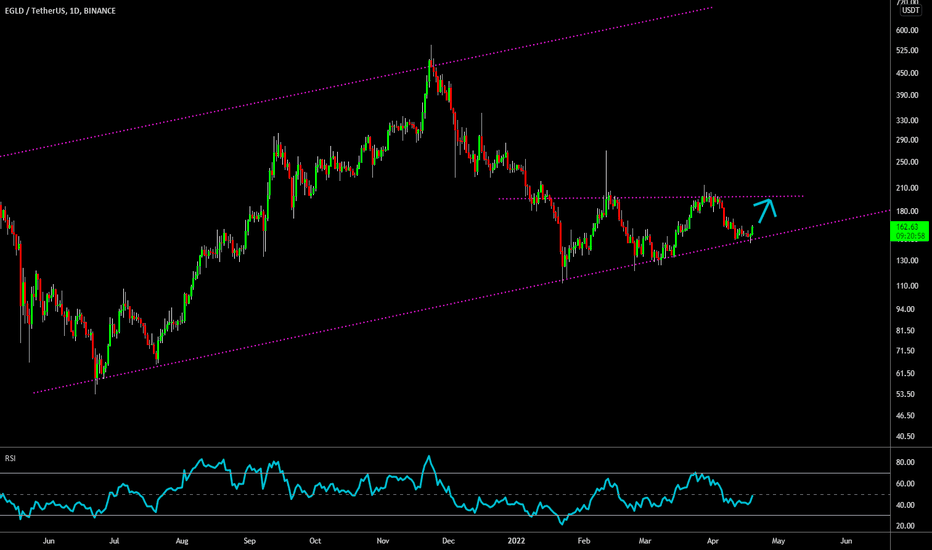
Task: Click the RSI 20.00 scale value
Action: click(905, 526)
